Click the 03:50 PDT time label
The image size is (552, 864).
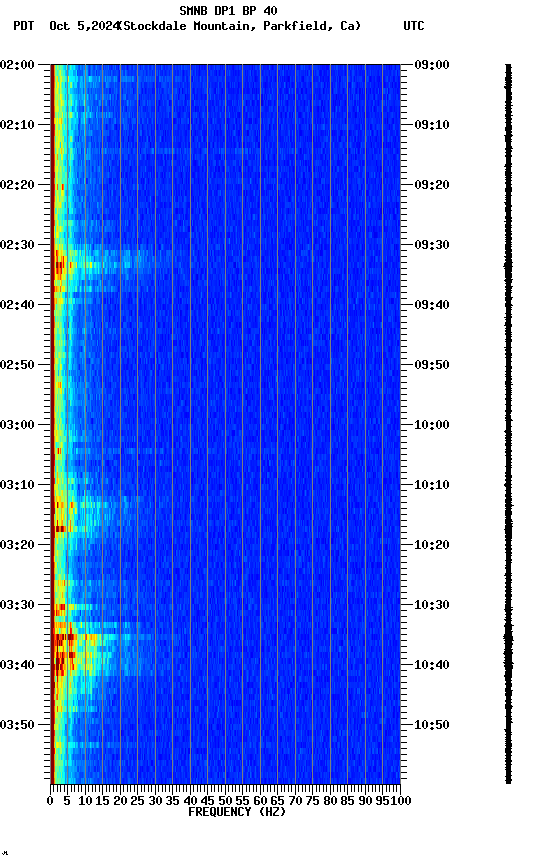(x=17, y=725)
